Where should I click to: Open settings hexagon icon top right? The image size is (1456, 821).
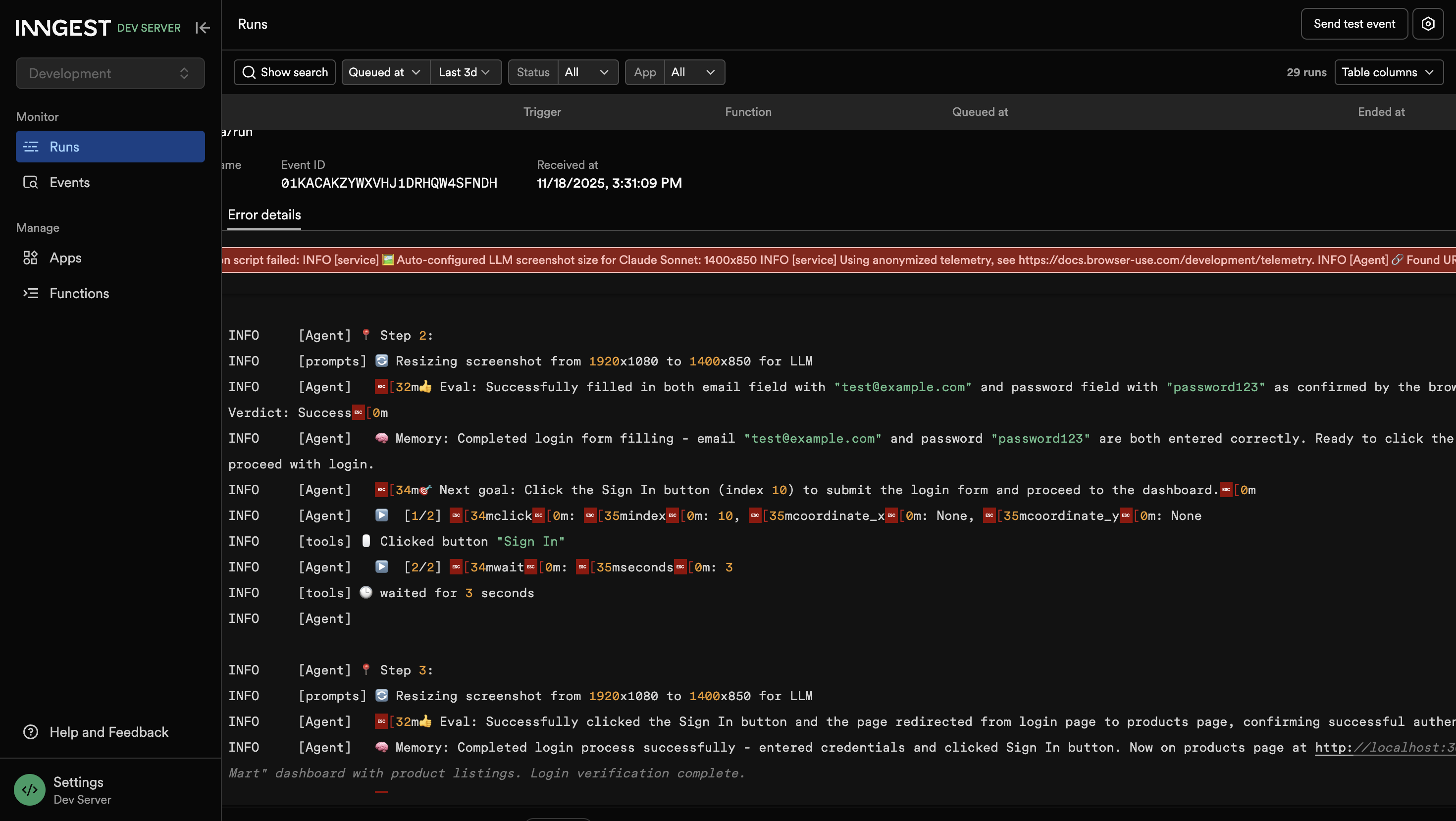pyautogui.click(x=1428, y=24)
